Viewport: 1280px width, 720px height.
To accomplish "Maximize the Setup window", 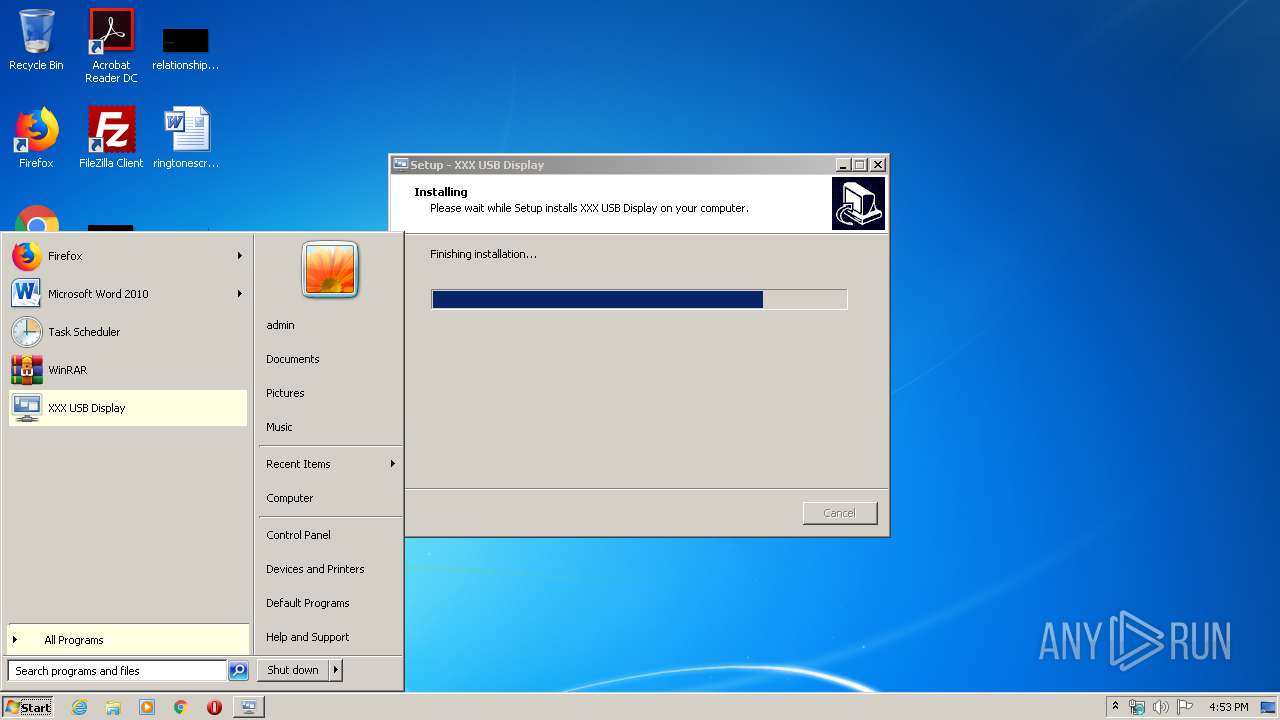I will coord(860,165).
